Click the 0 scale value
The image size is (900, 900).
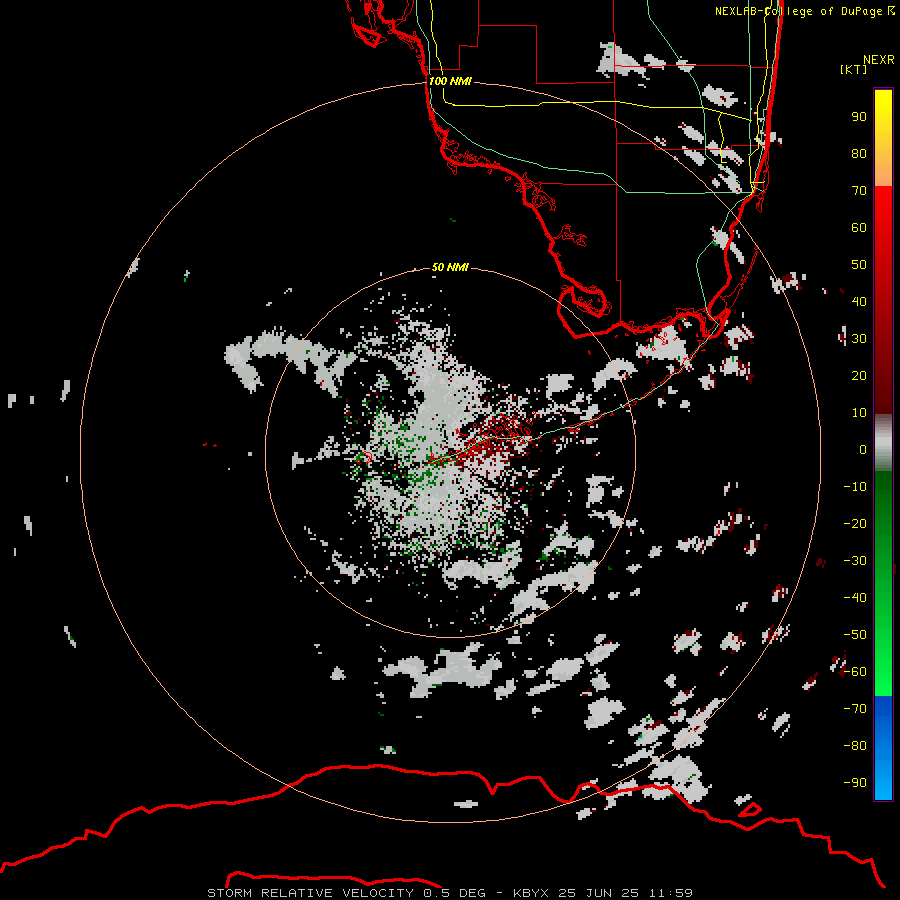(863, 449)
